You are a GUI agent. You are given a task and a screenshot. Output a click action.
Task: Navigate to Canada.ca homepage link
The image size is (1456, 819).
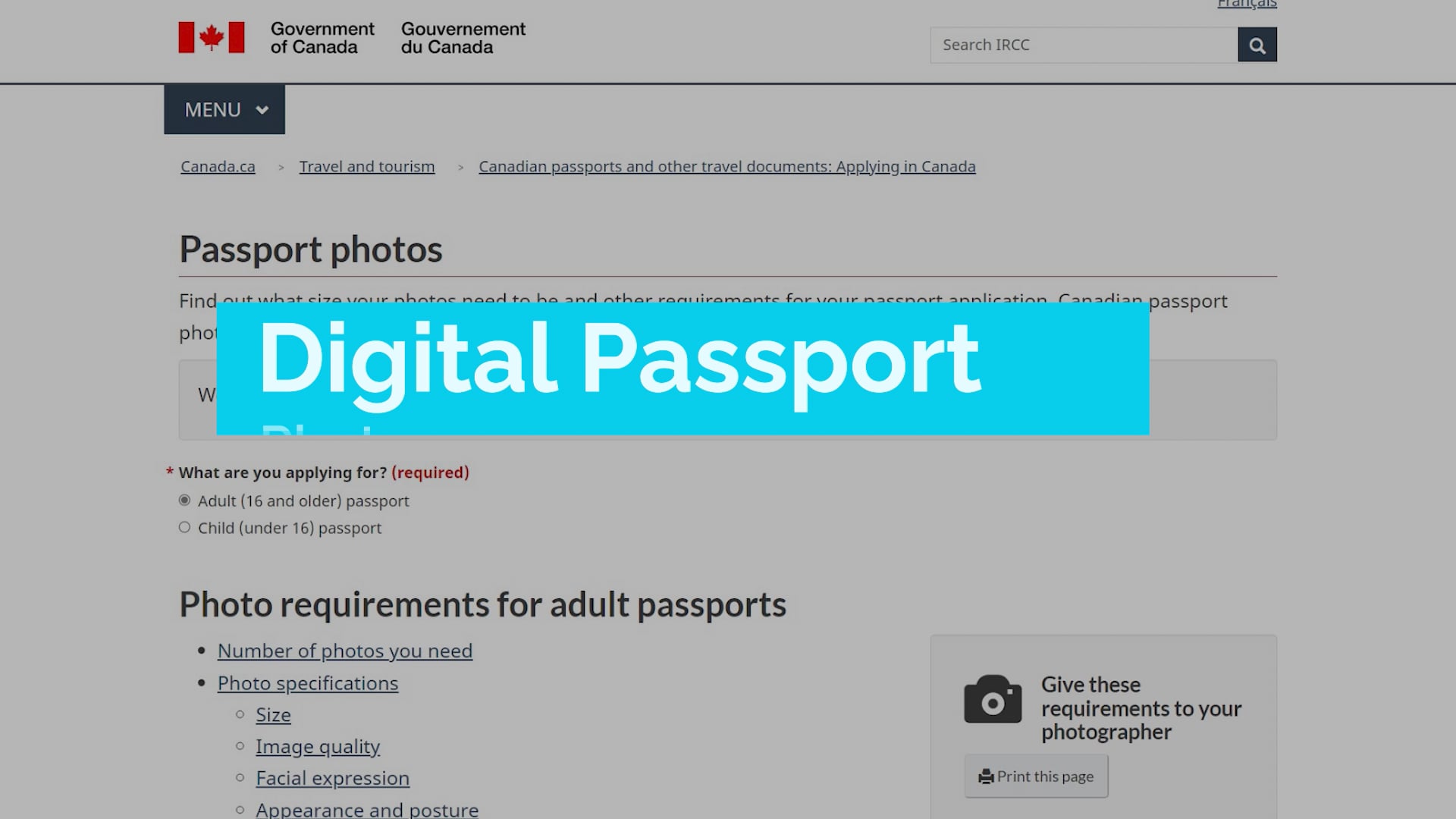pyautogui.click(x=218, y=166)
